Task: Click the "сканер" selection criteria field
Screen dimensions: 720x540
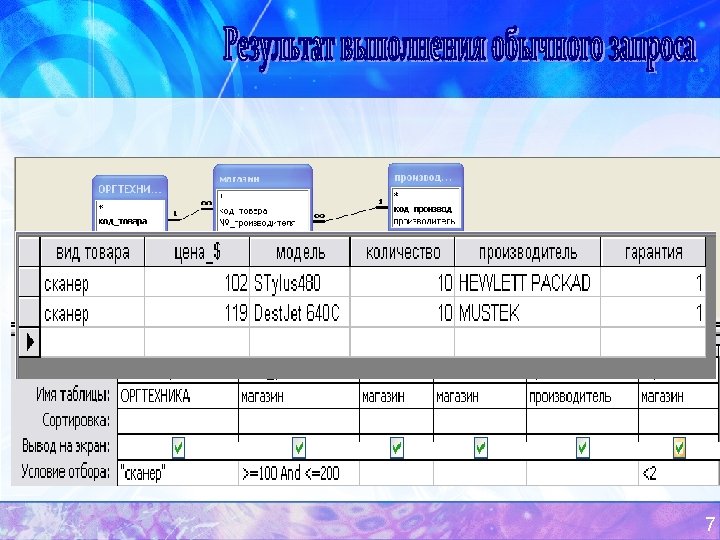Action: click(178, 472)
